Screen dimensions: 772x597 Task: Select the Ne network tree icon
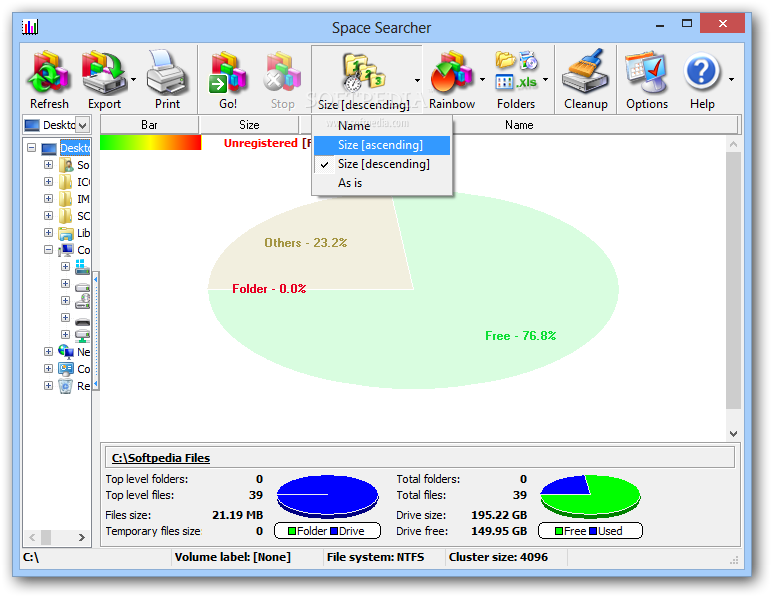click(x=66, y=351)
